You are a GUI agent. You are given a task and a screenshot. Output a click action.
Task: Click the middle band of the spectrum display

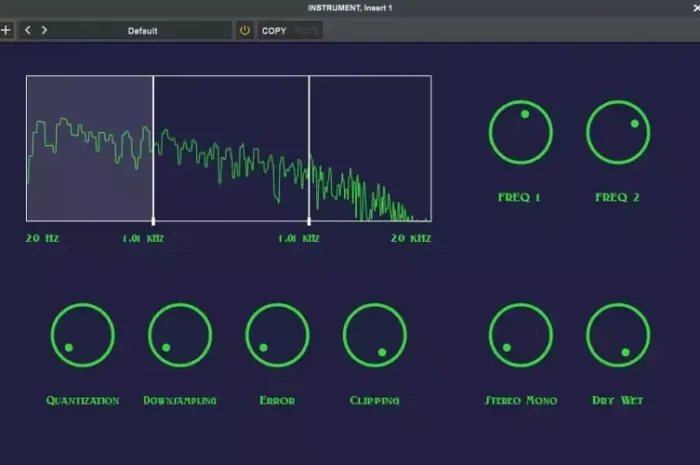[231, 148]
